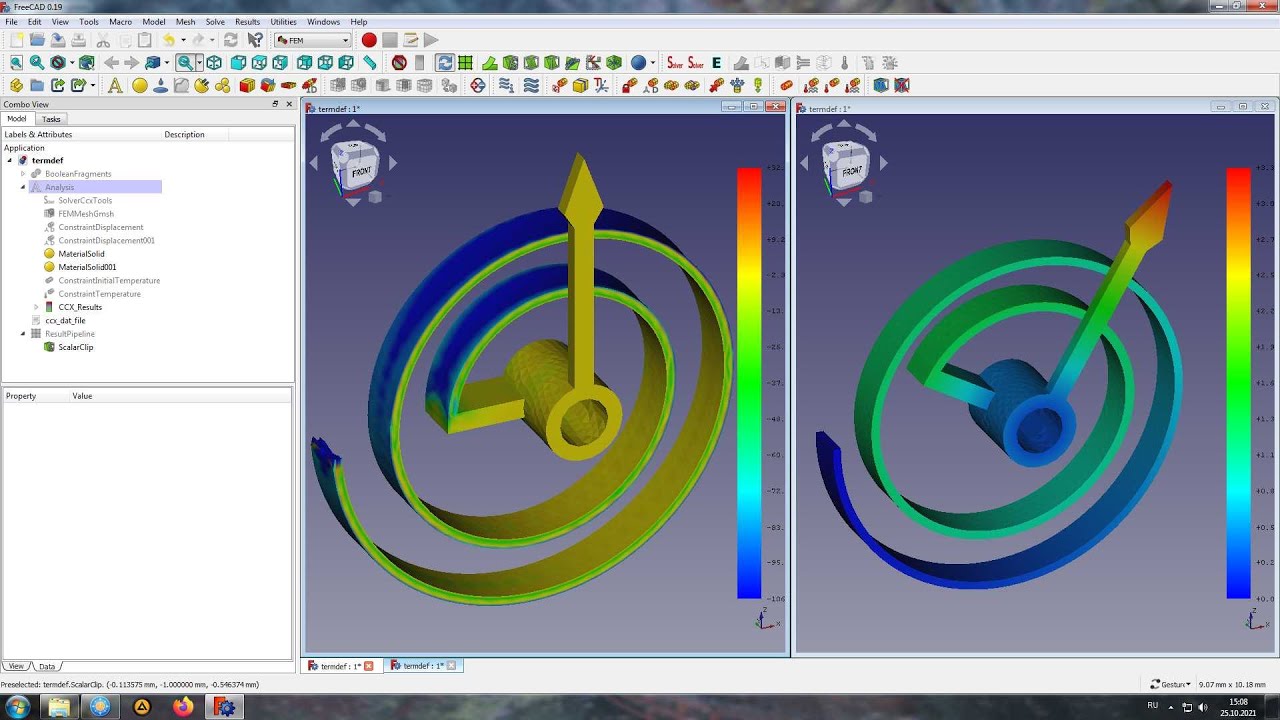Select ScalarClip in the model tree

coord(75,347)
